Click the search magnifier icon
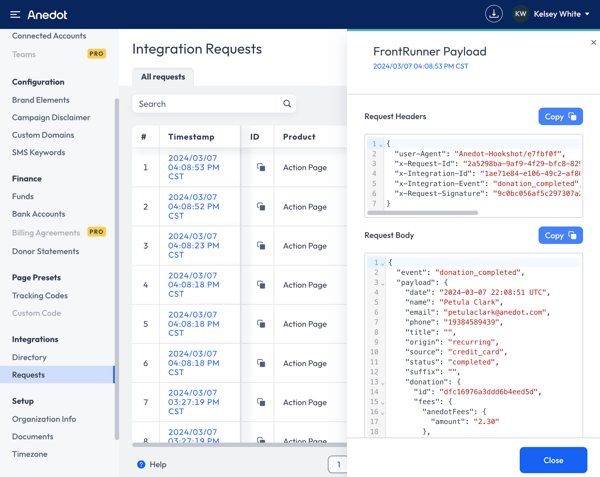 point(287,104)
